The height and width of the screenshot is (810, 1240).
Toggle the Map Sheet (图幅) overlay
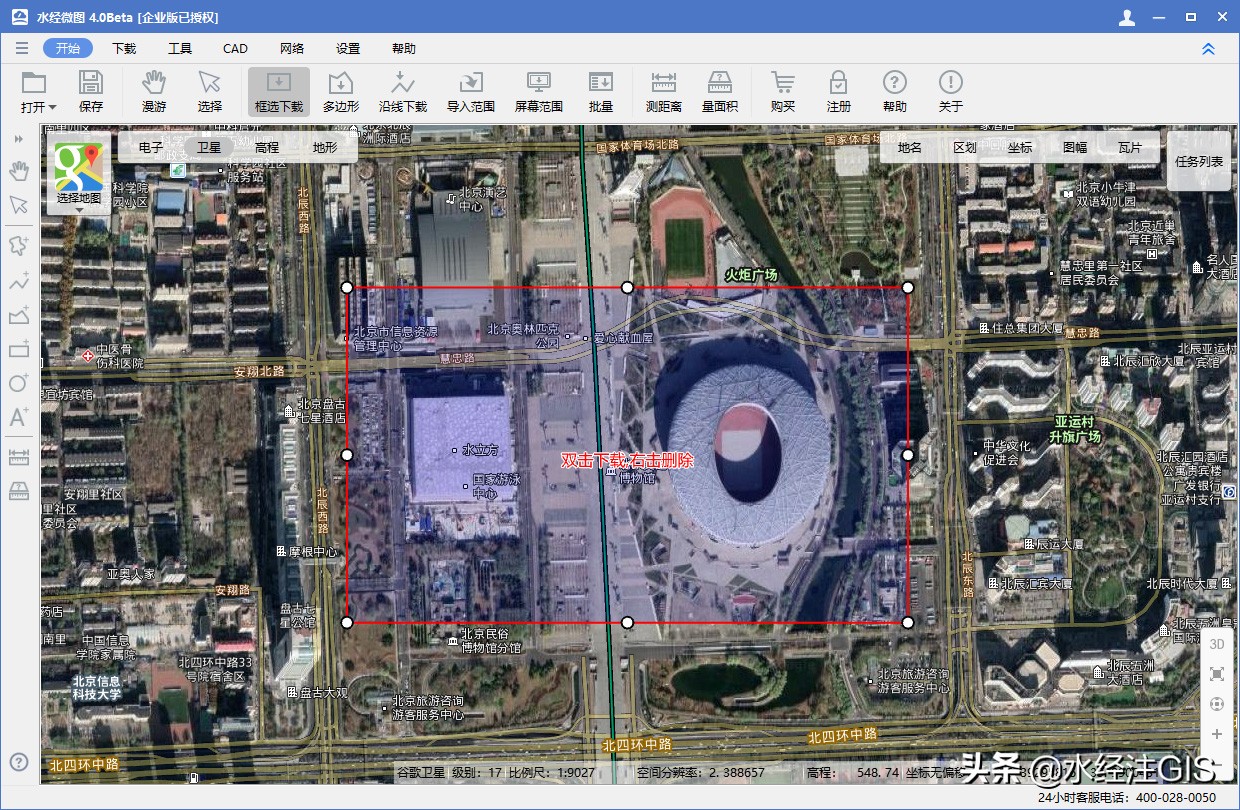pos(1075,147)
